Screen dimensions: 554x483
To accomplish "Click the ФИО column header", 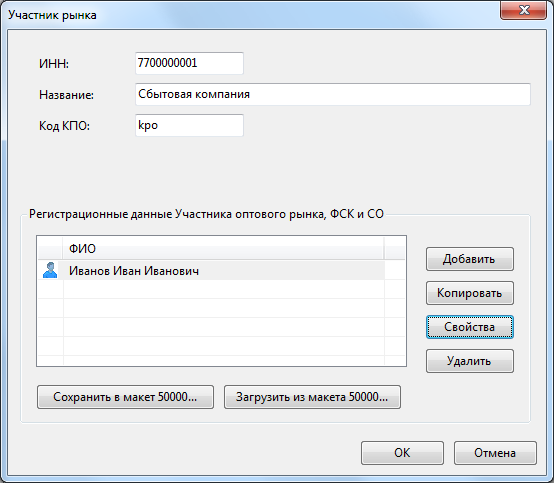I will [223, 249].
